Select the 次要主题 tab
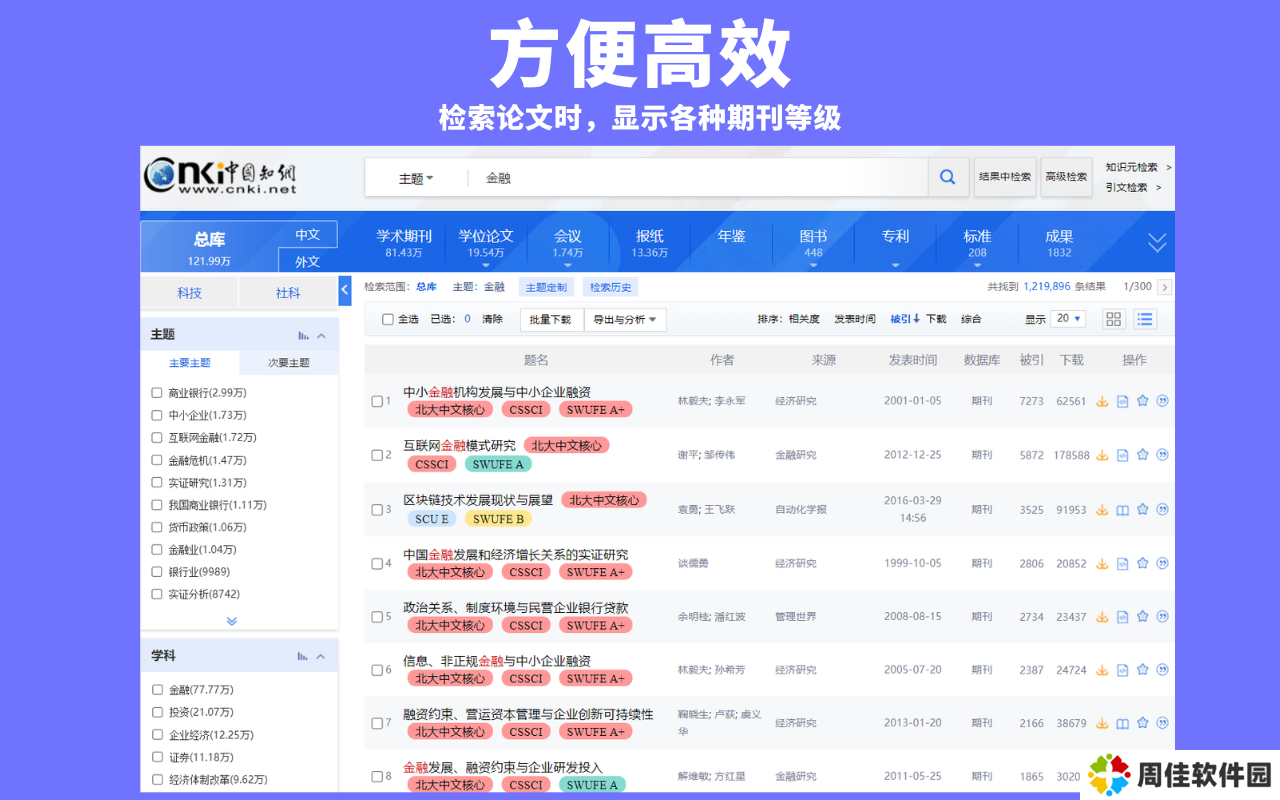The height and width of the screenshot is (800, 1280). click(x=289, y=363)
